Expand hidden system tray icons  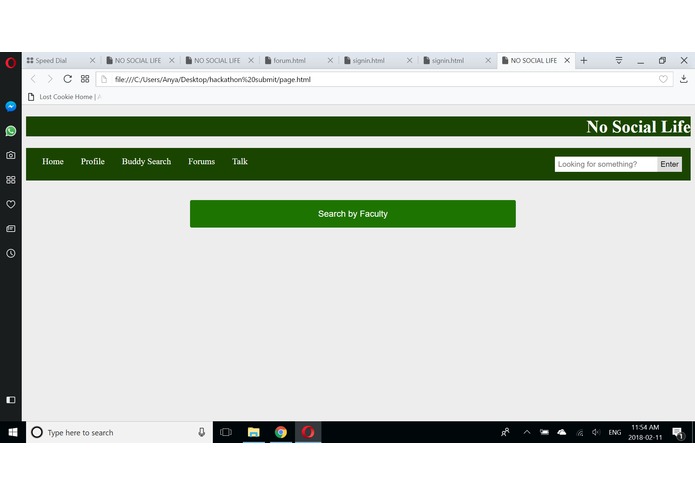(x=527, y=432)
